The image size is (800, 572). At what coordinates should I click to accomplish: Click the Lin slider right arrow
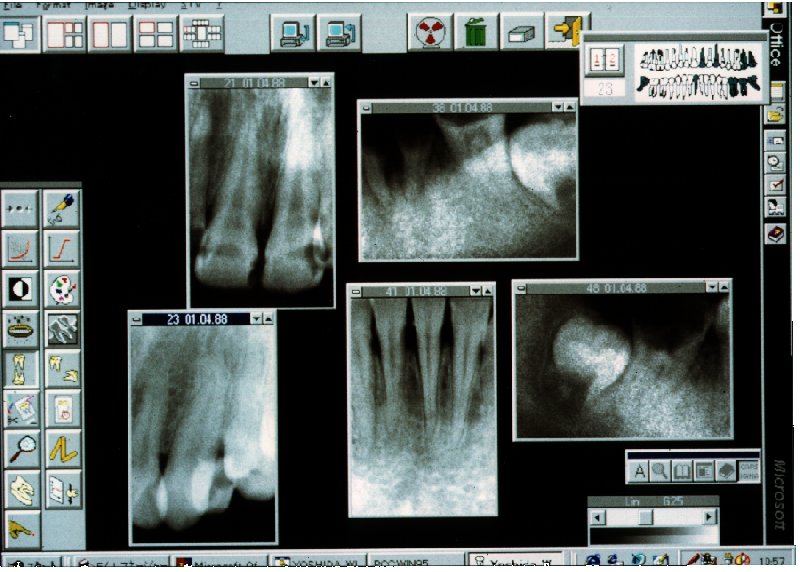coord(709,518)
